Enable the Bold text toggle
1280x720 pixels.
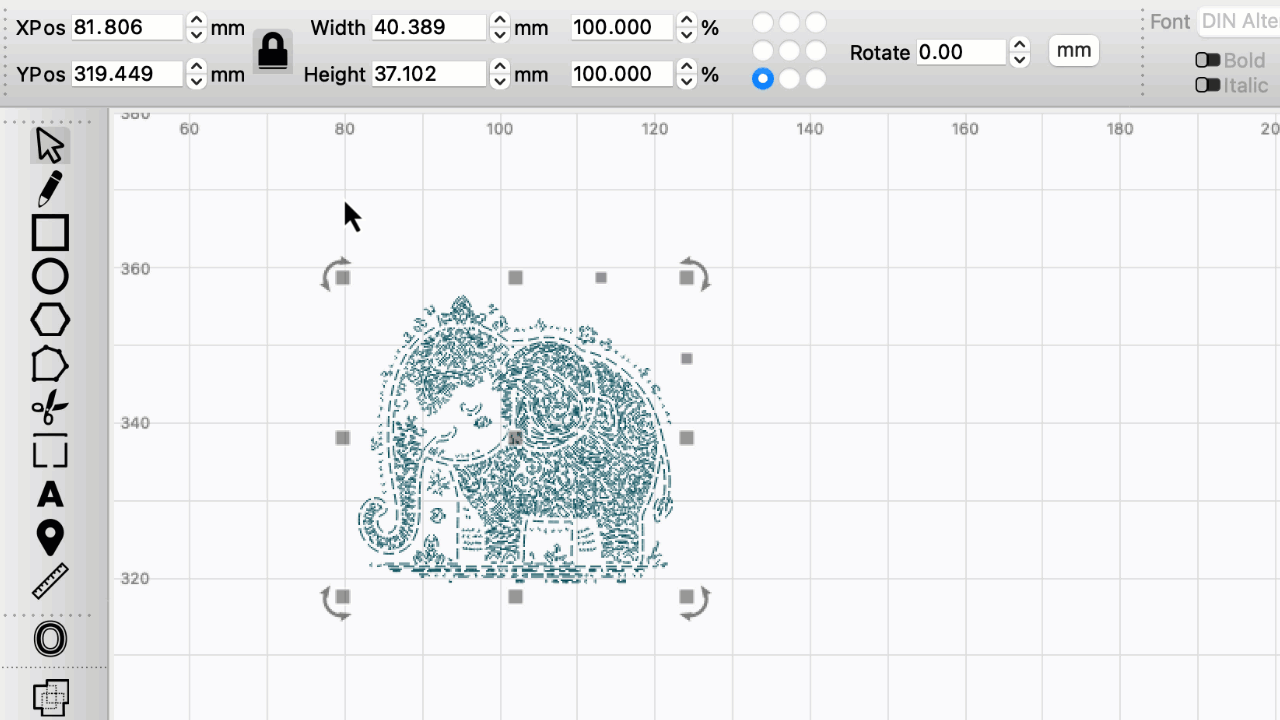[x=1208, y=61]
